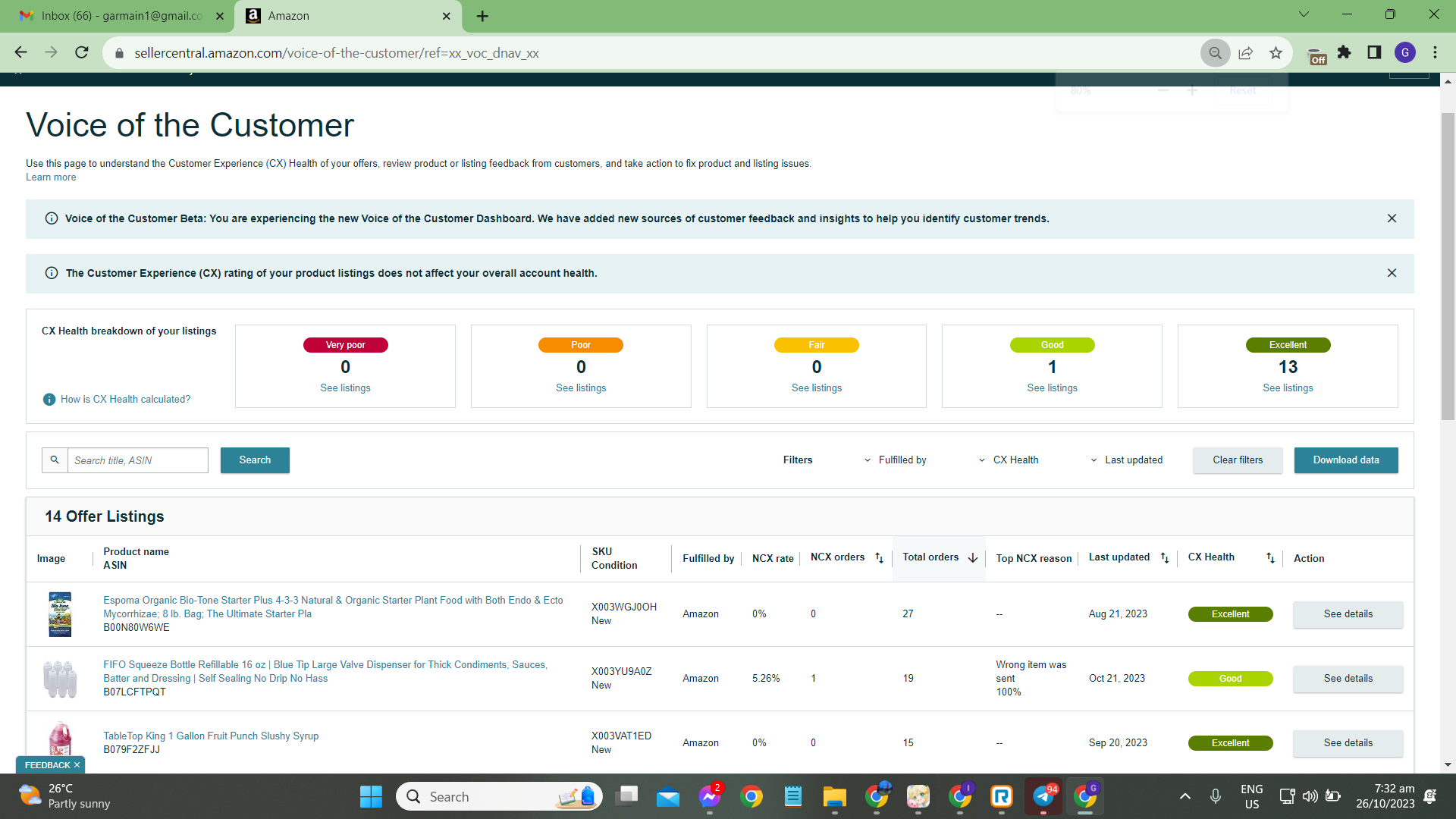Dismiss the CX rating account health banner
The width and height of the screenshot is (1456, 819).
click(1392, 273)
